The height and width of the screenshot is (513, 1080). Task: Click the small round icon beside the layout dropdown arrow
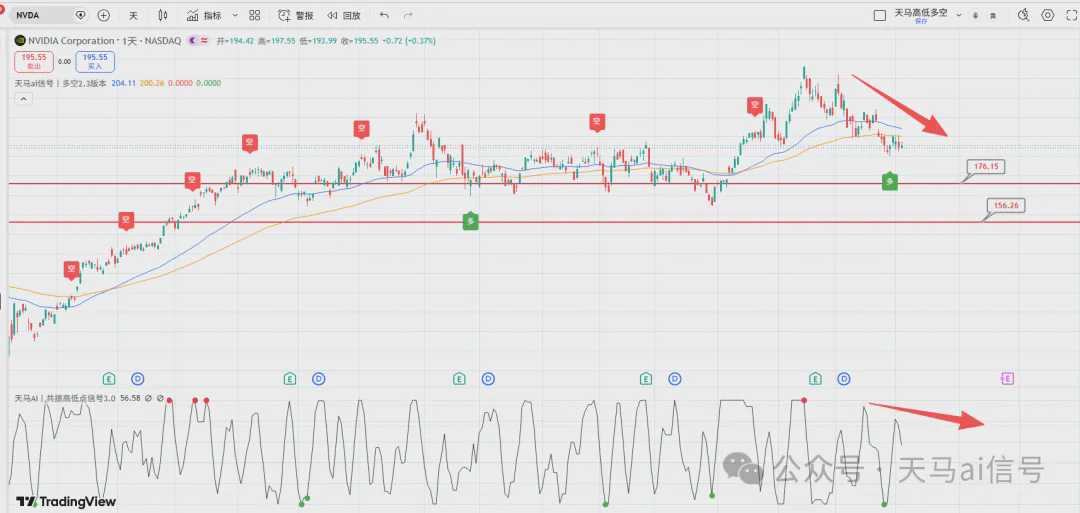[x=975, y=15]
